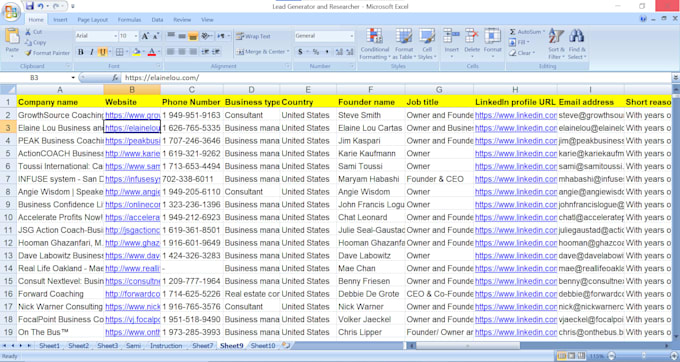680x362 pixels.
Task: Apply a cell border
Action: (x=120, y=52)
